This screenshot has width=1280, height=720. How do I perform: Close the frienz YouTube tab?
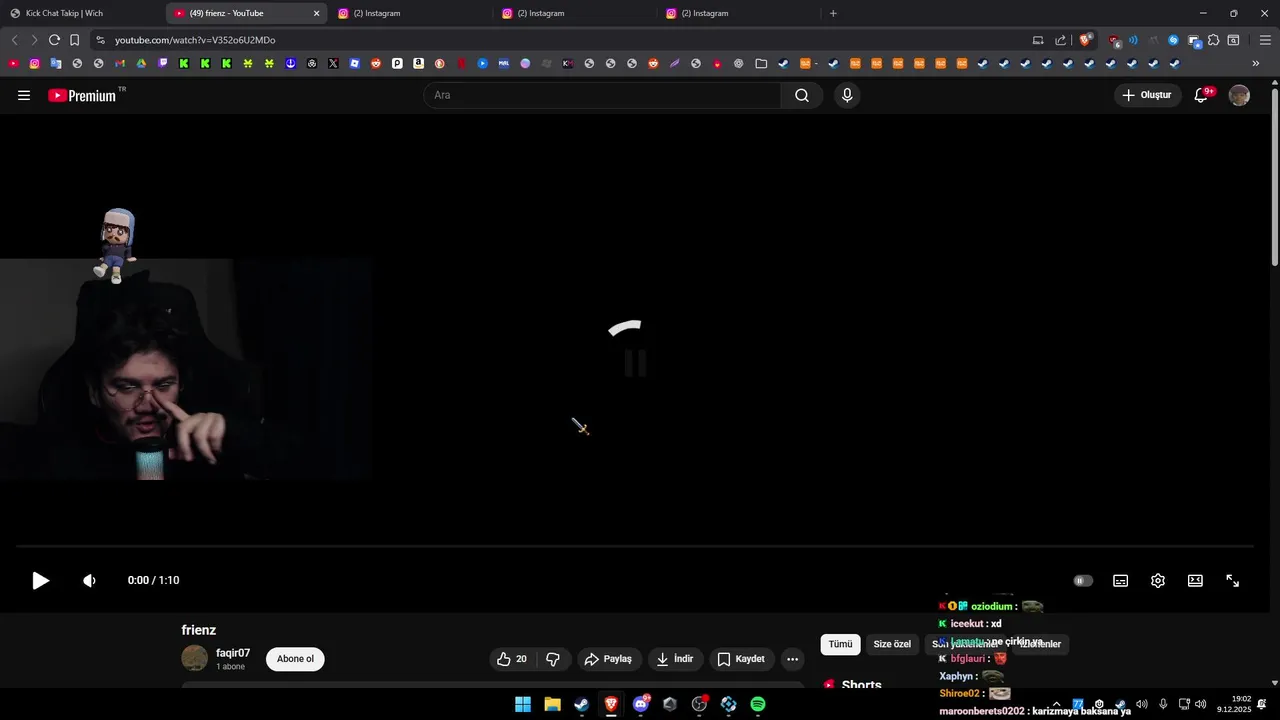[317, 13]
